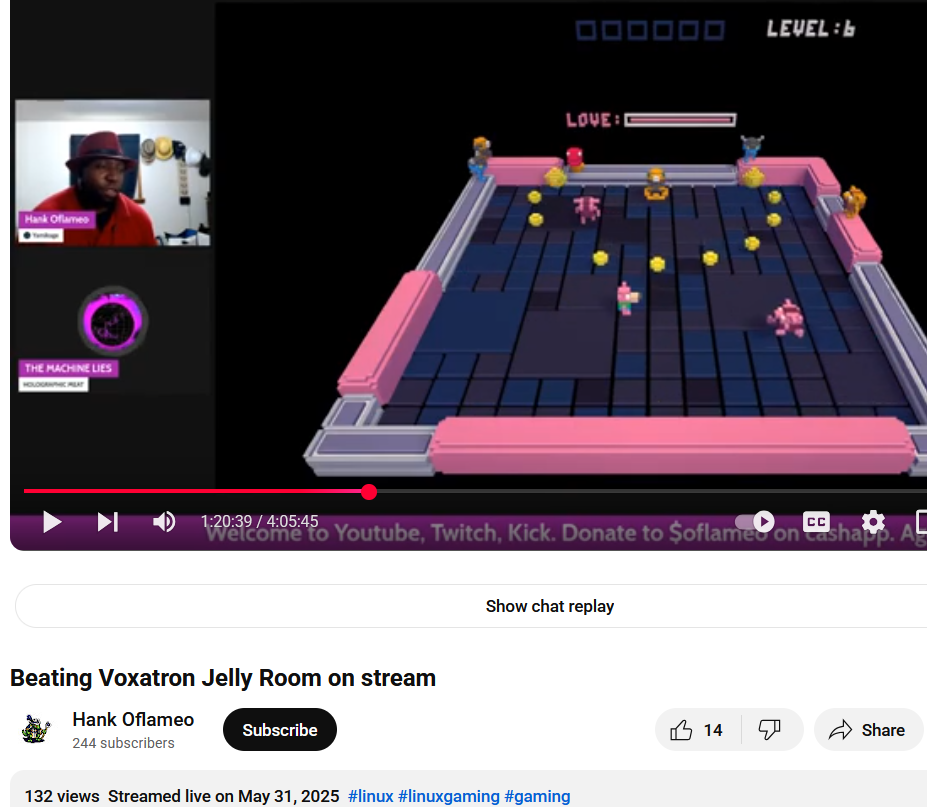Click the unplayed part of progress bar
Image resolution: width=927 pixels, height=807 pixels.
650,491
